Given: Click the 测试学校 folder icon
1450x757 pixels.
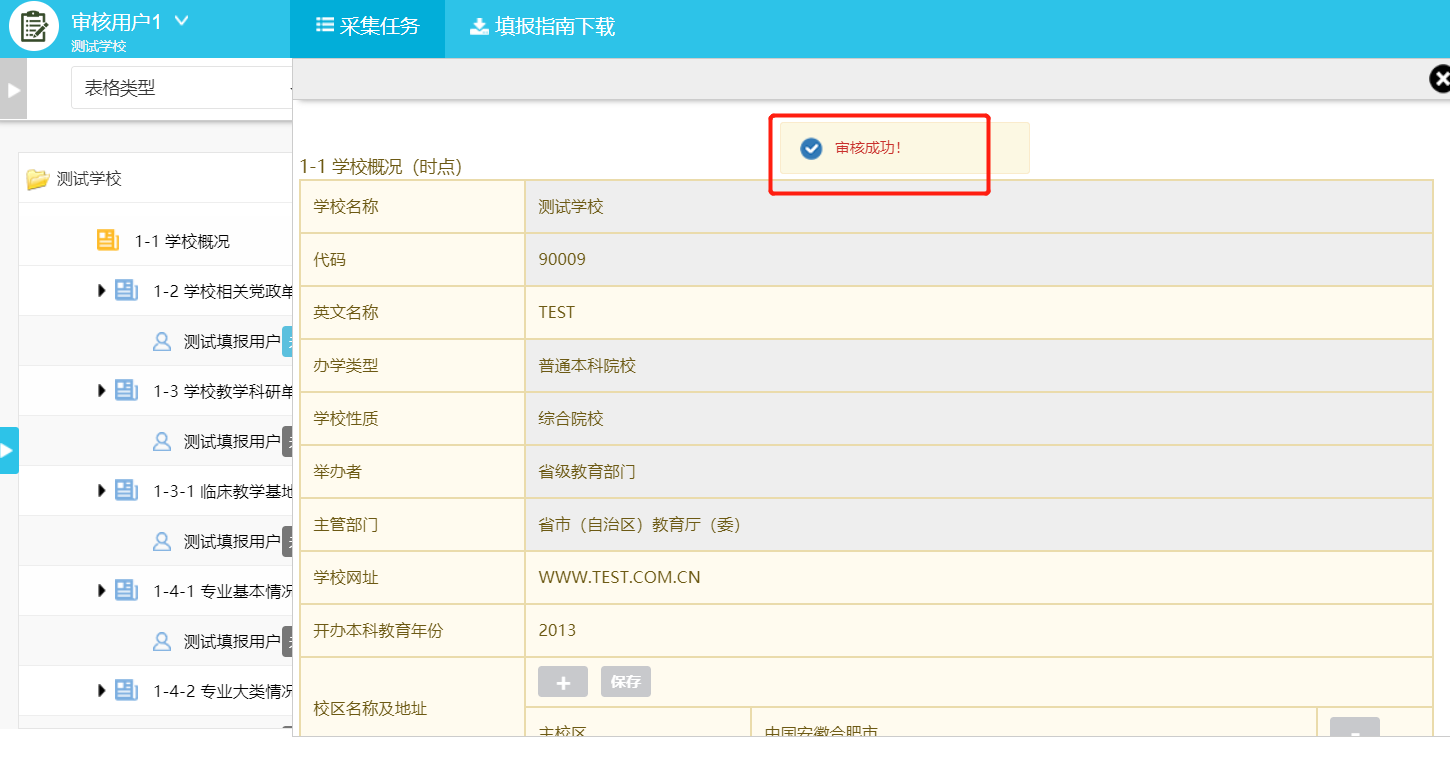Looking at the screenshot, I should tap(38, 179).
